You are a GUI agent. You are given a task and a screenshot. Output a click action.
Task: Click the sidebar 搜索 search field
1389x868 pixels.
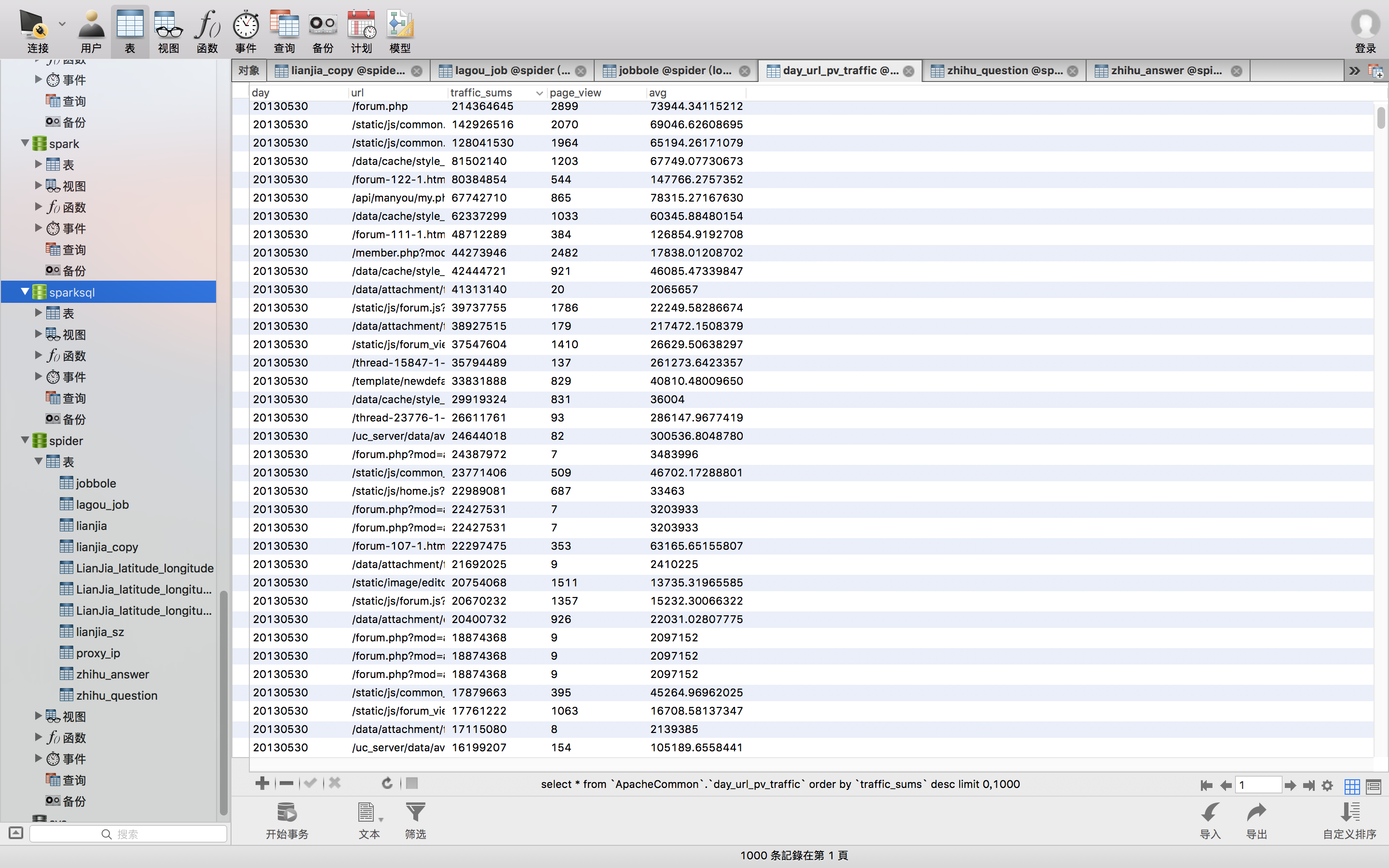tap(129, 834)
